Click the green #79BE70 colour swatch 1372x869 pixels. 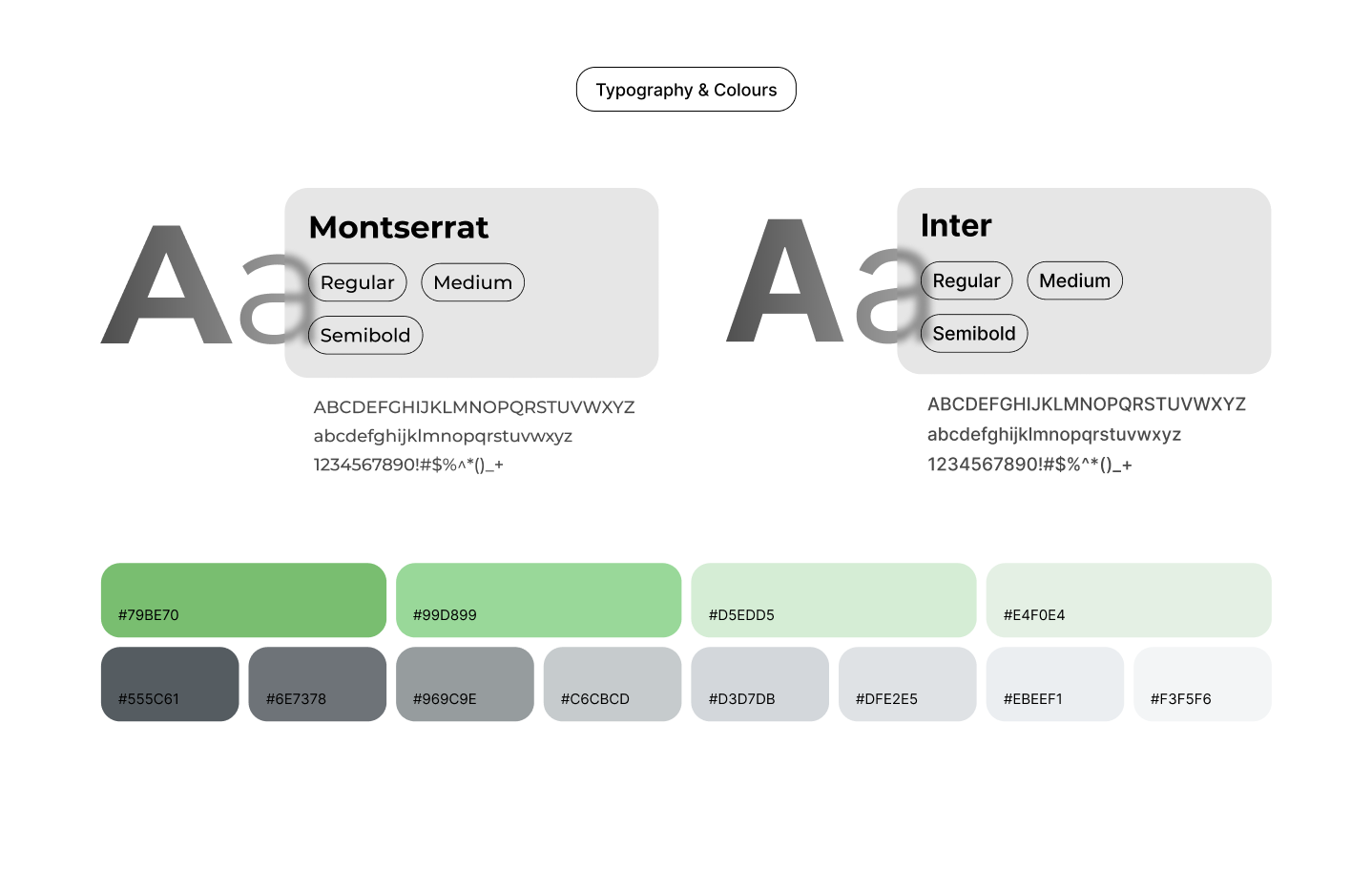click(x=243, y=599)
